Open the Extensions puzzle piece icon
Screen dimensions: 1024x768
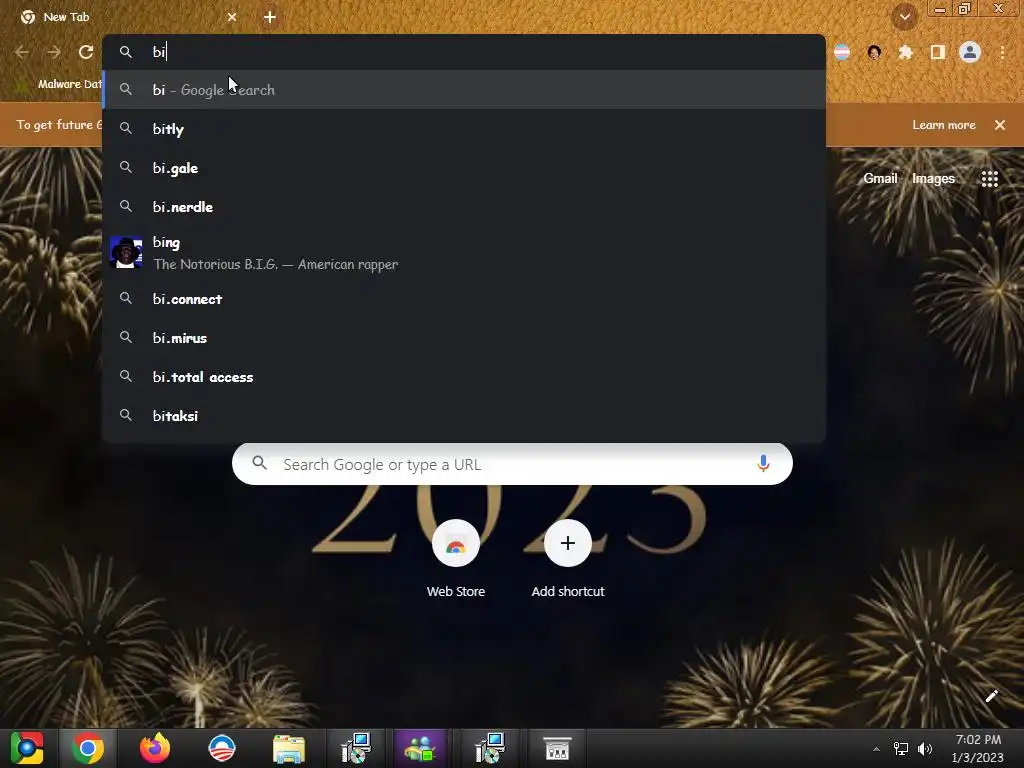pyautogui.click(x=905, y=52)
